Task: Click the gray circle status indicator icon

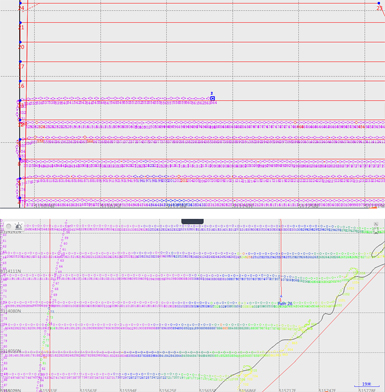Action: click(9, 226)
